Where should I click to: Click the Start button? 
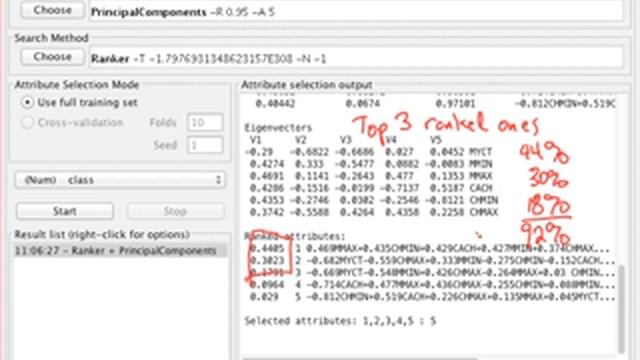pyautogui.click(x=64, y=211)
